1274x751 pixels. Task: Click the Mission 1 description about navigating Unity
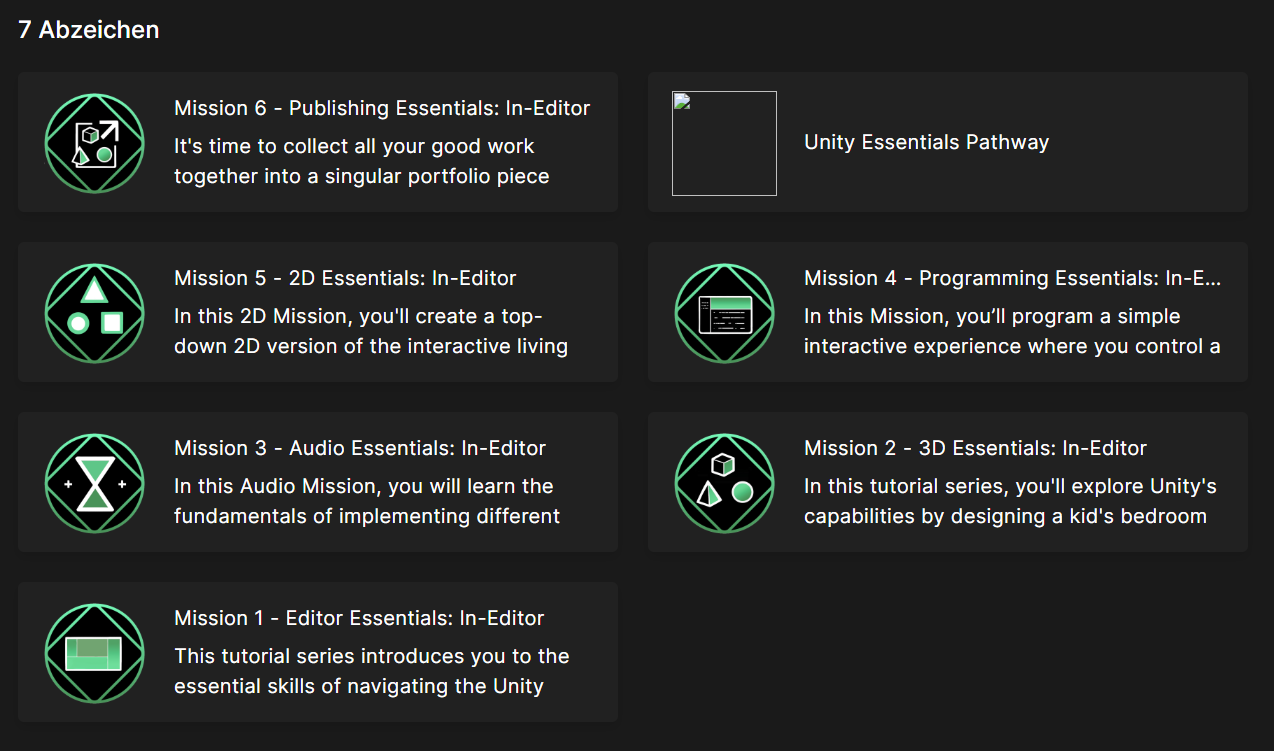[x=372, y=671]
